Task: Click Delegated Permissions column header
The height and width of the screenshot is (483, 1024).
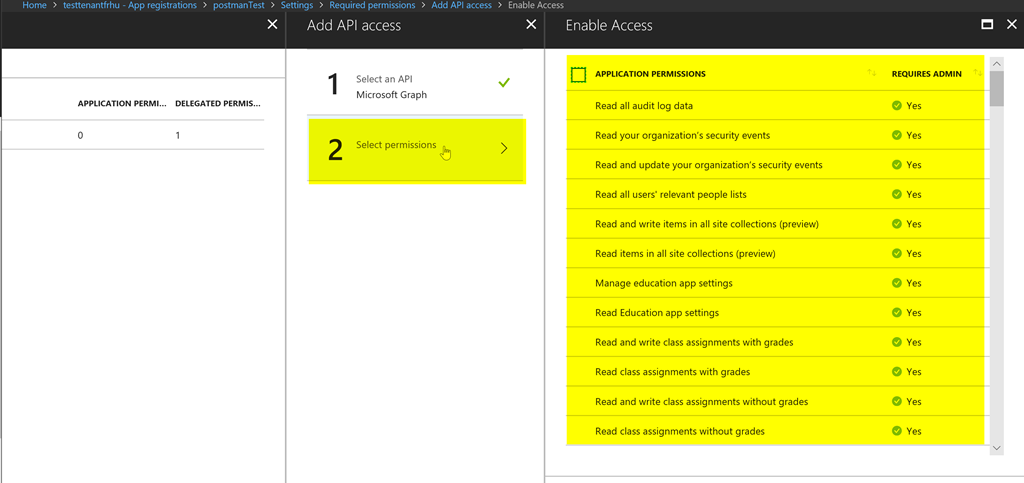Action: (x=219, y=103)
